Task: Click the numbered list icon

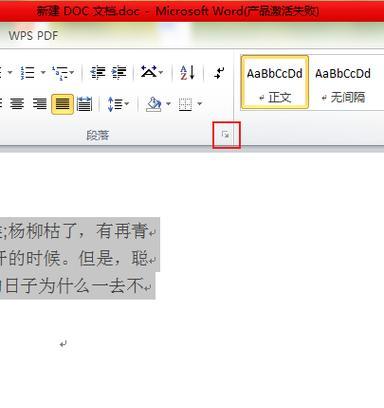Action: click(x=28, y=73)
